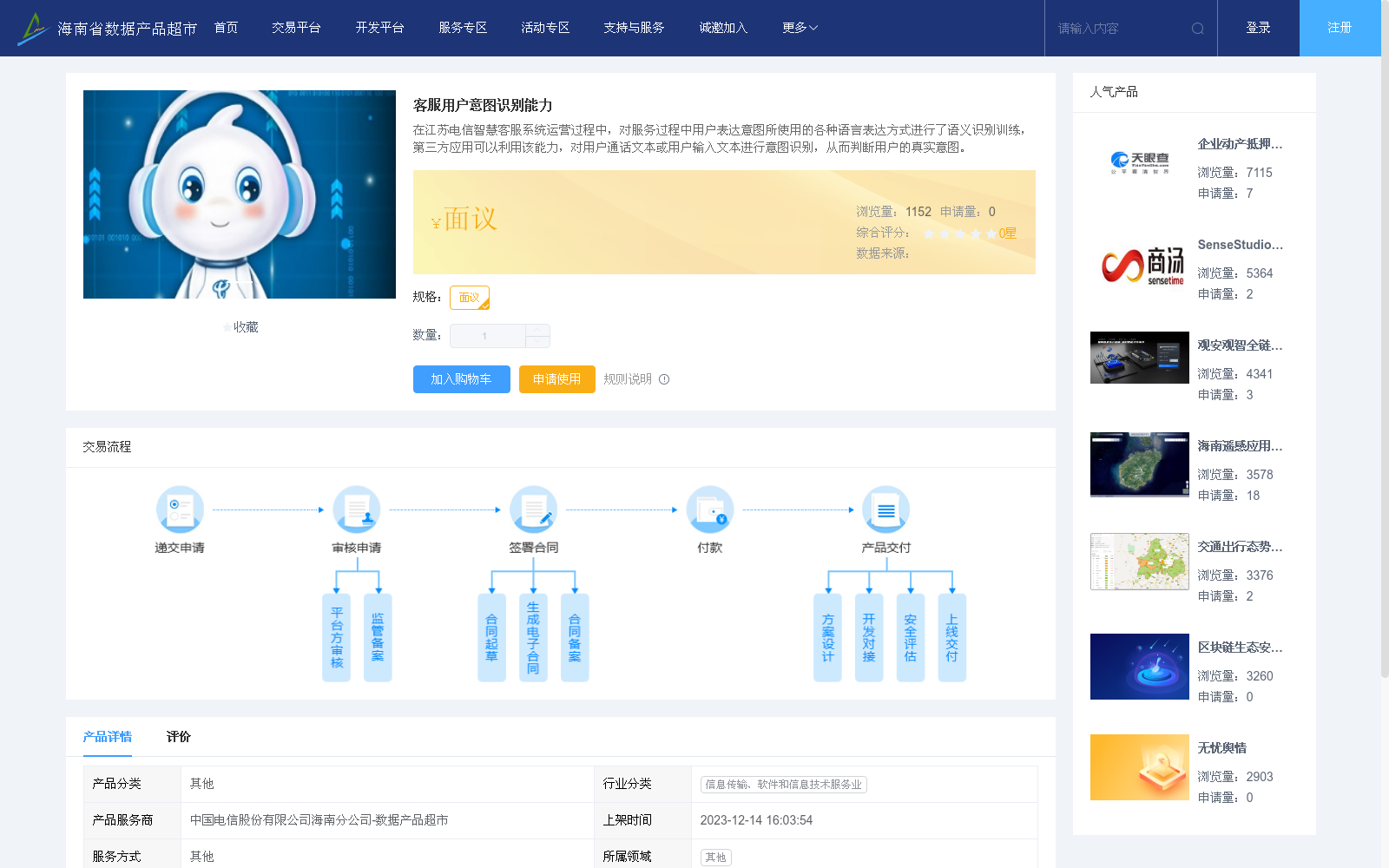Click the 开发对接 flow box
This screenshot has width=1389, height=868.
click(x=869, y=638)
